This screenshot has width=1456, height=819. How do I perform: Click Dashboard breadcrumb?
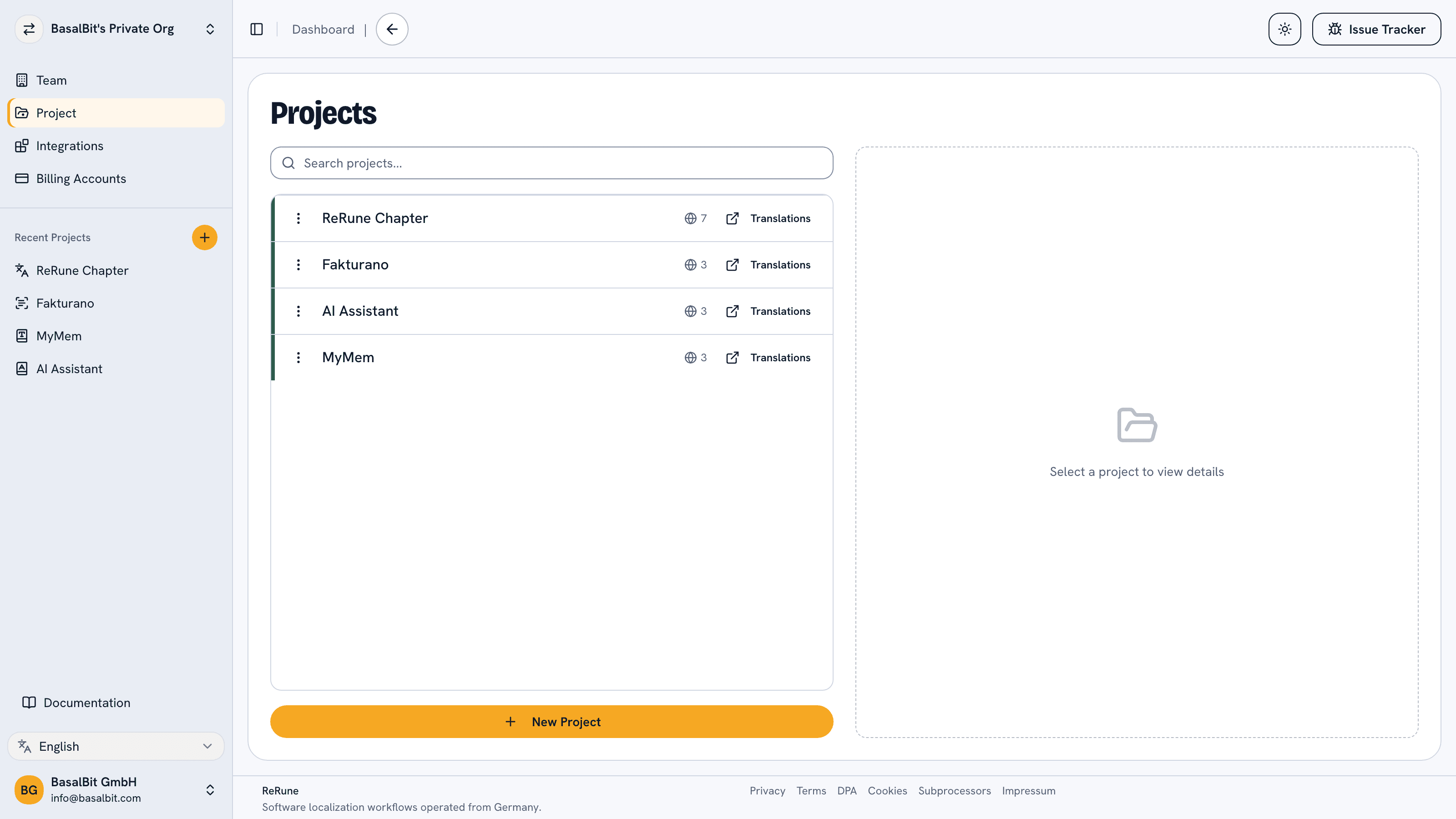(324, 30)
